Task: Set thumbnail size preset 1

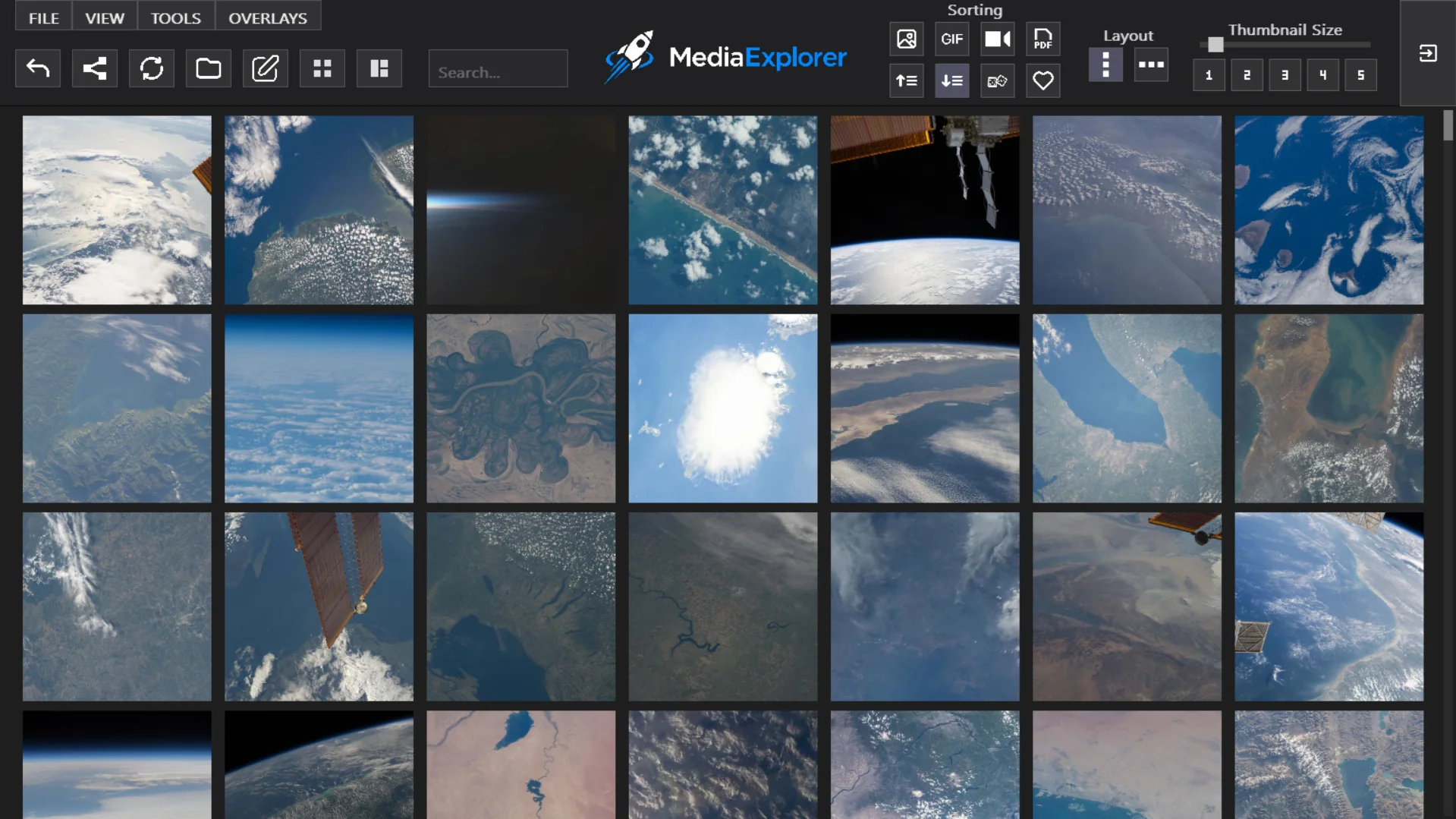Action: click(x=1209, y=75)
